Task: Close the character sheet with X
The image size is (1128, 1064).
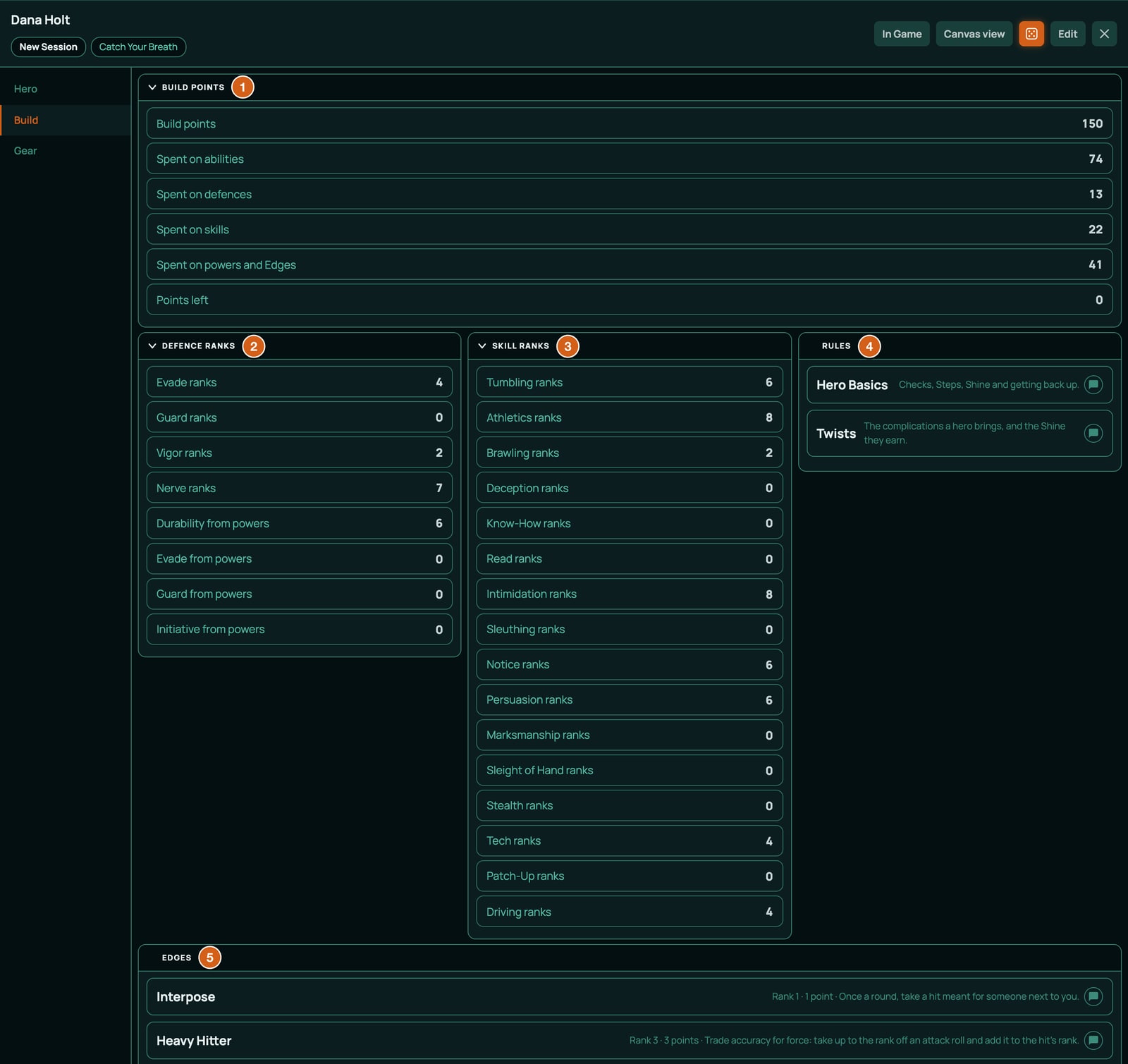Action: 1104,34
